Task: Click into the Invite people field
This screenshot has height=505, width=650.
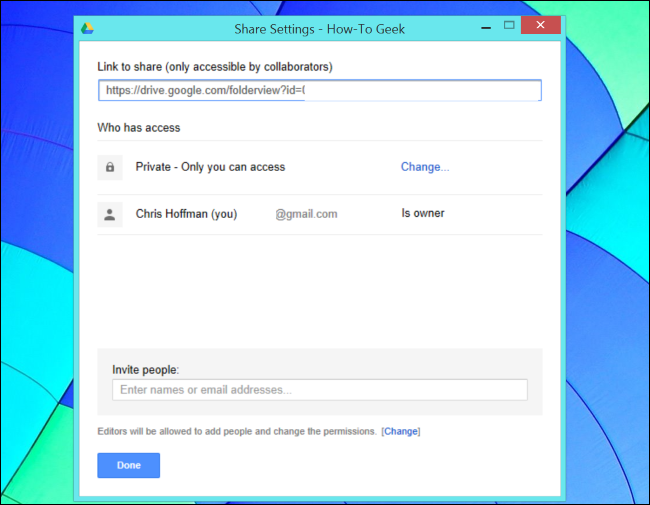Action: 320,390
